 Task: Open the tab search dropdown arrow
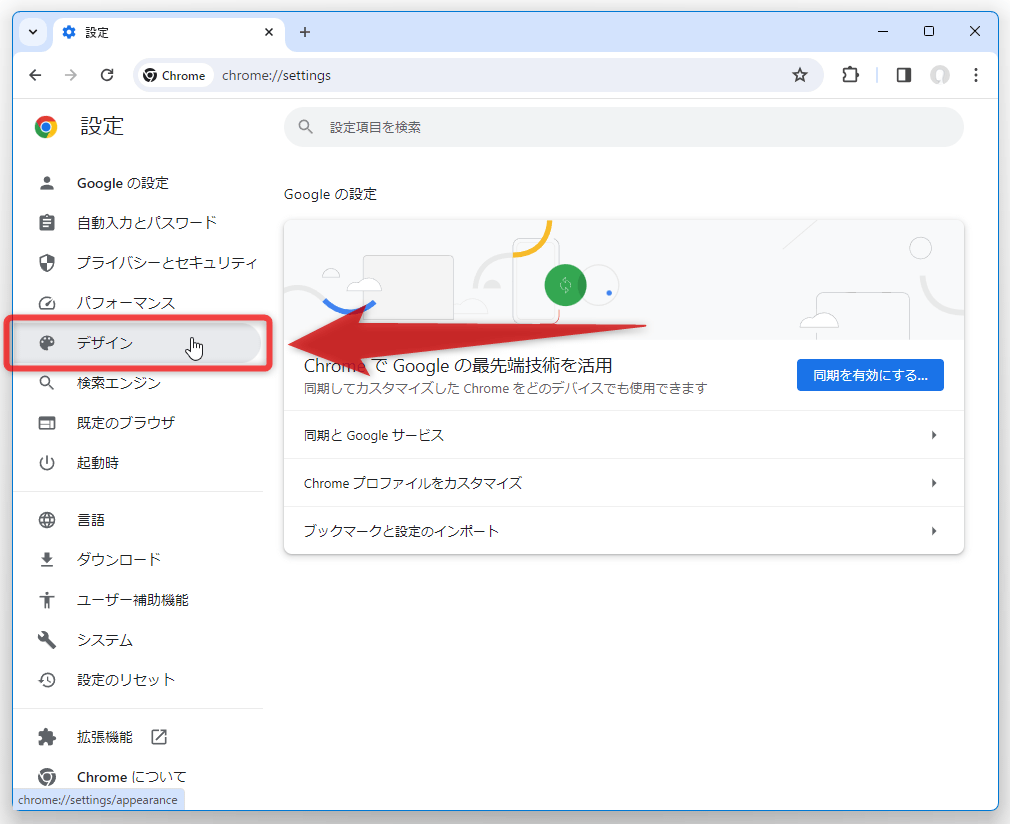[33, 32]
